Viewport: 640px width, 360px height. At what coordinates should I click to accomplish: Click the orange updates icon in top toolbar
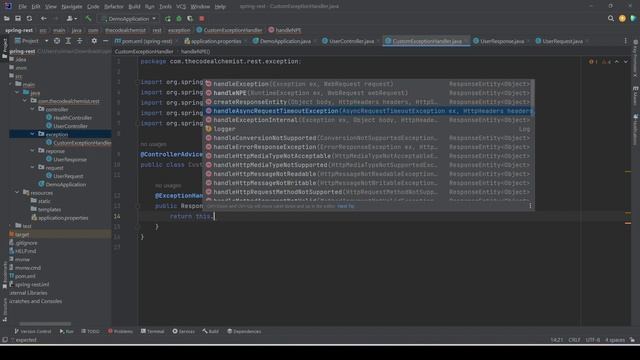pos(622,18)
